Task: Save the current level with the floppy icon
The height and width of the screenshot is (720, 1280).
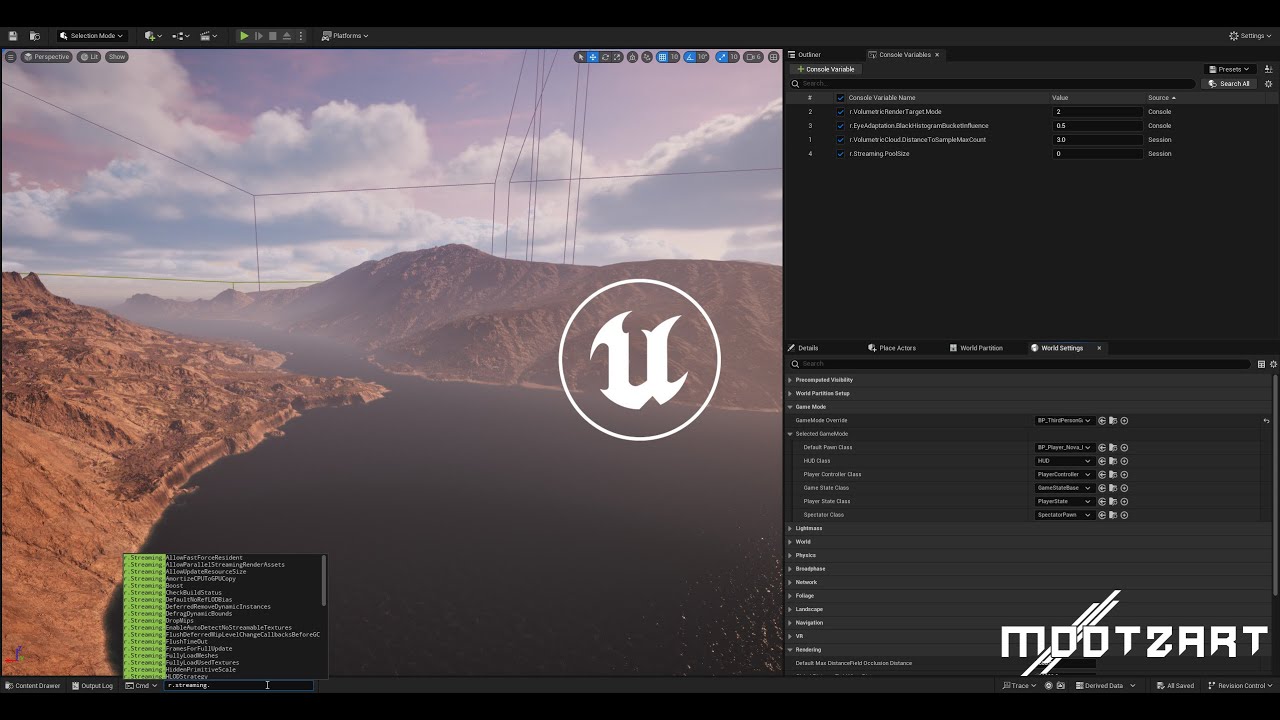Action: tap(13, 36)
